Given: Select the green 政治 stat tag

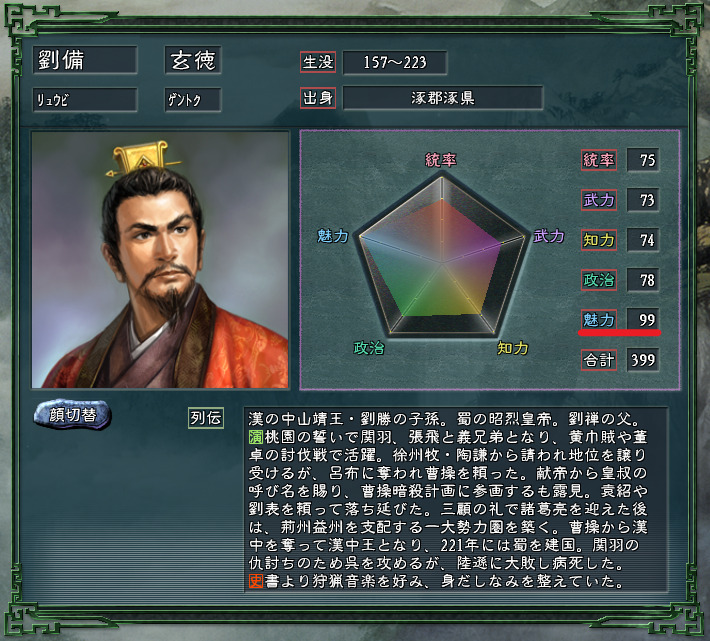Looking at the screenshot, I should pyautogui.click(x=599, y=279).
